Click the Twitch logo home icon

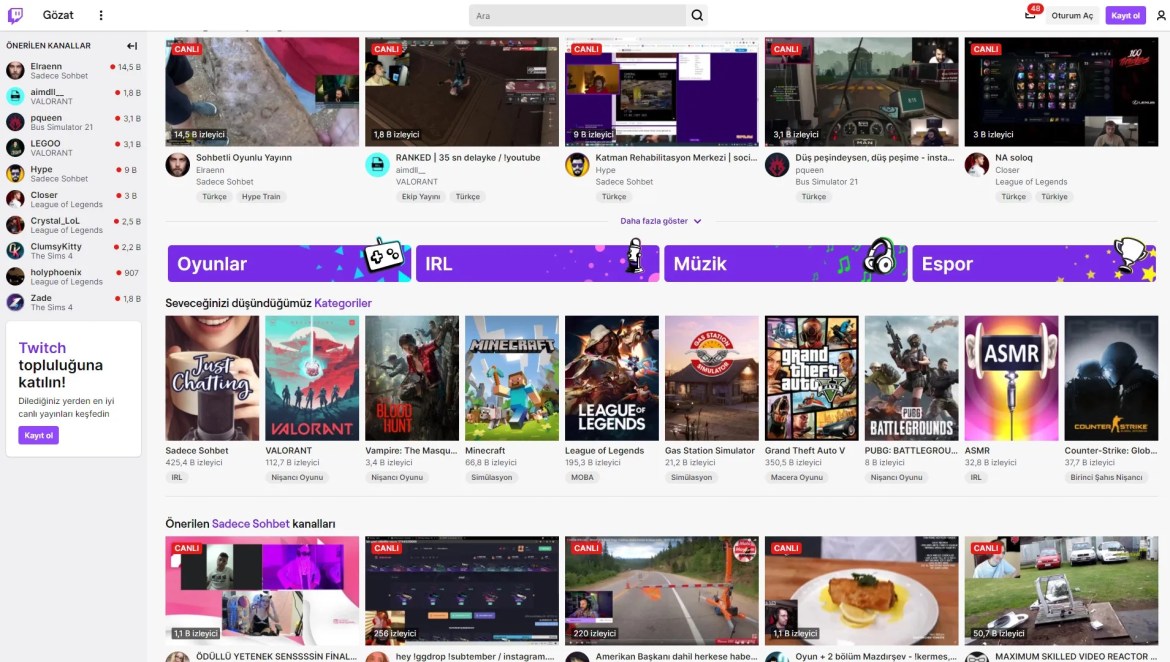pos(15,15)
